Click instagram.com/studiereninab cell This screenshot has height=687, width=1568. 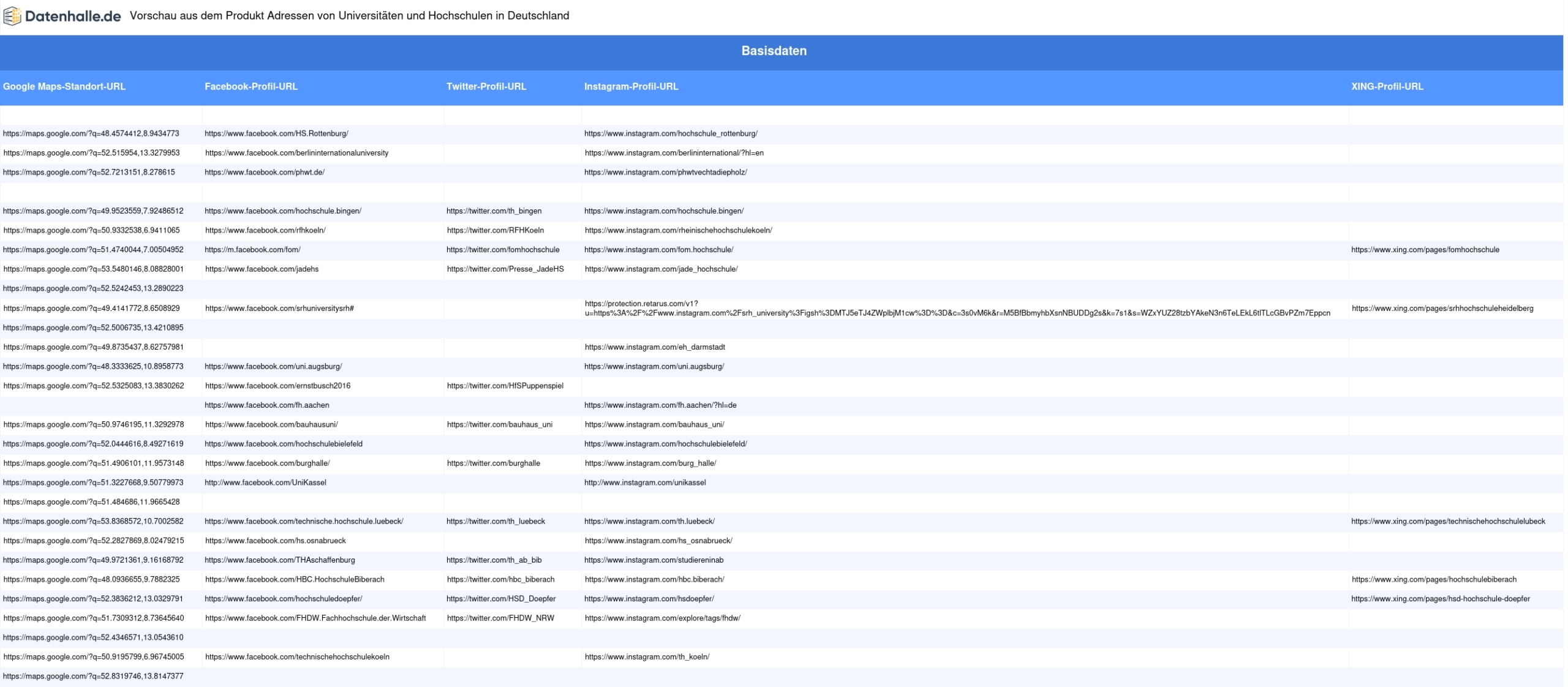[x=654, y=560]
